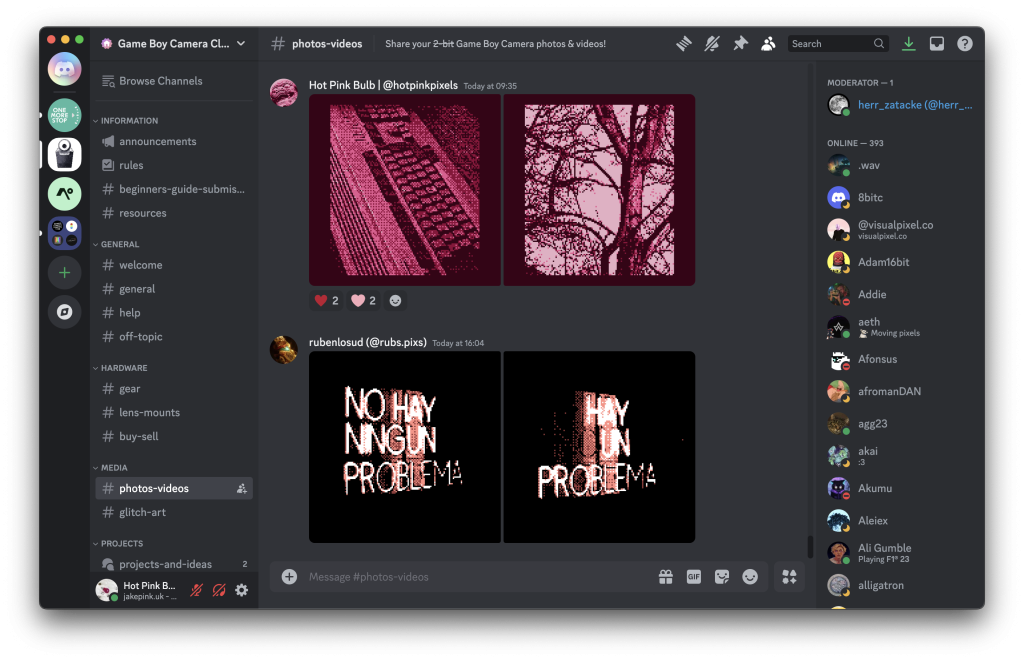Click the gift Nitro icon

[665, 577]
